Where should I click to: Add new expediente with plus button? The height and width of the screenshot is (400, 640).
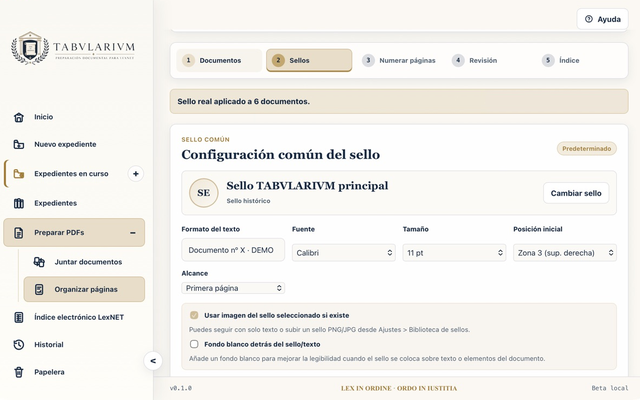[x=136, y=174]
